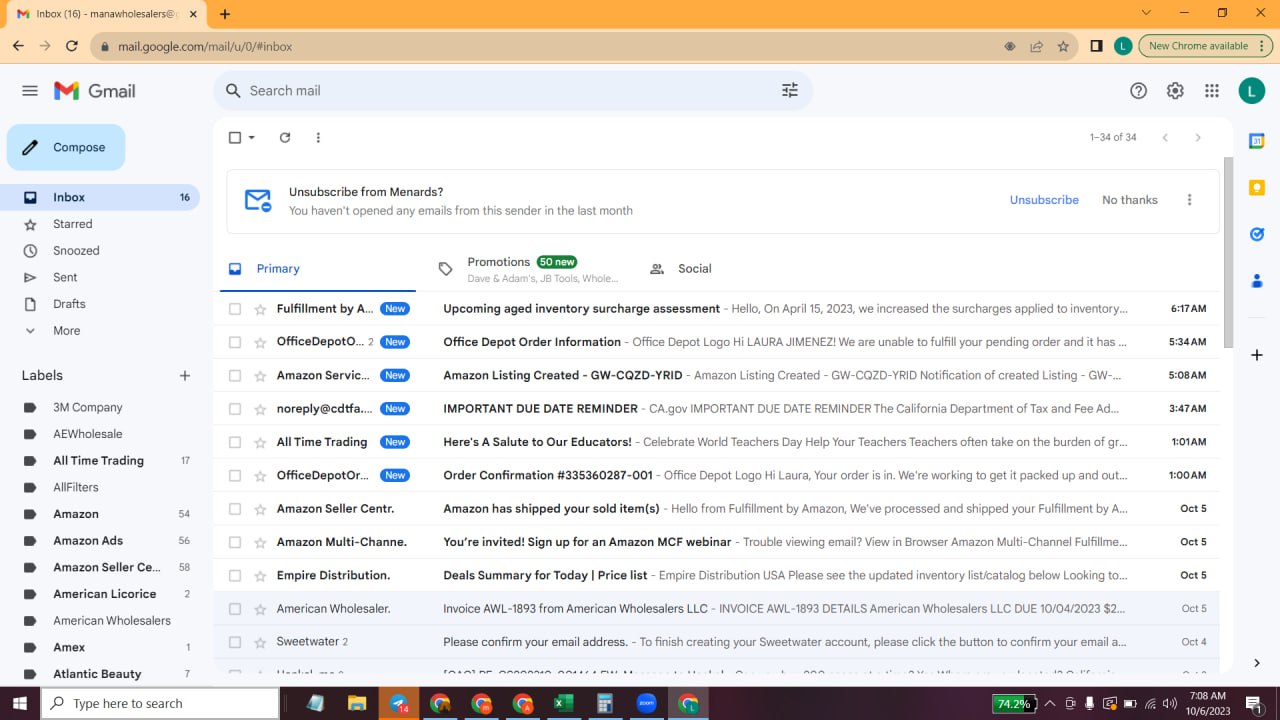
Task: Check the noreply@cdtfa email checkbox
Action: coord(235,409)
